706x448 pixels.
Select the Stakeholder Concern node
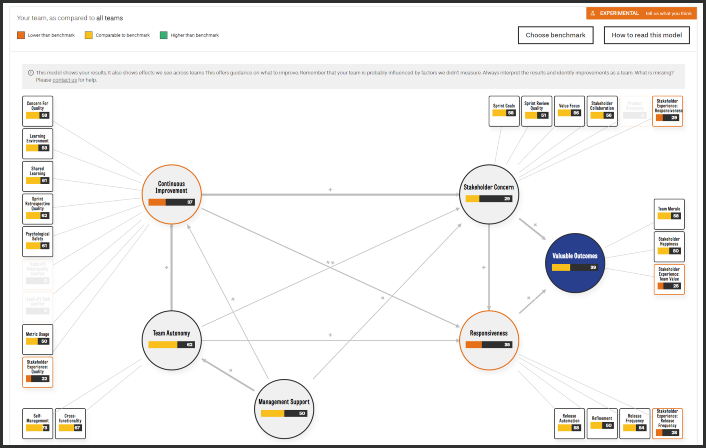[489, 195]
